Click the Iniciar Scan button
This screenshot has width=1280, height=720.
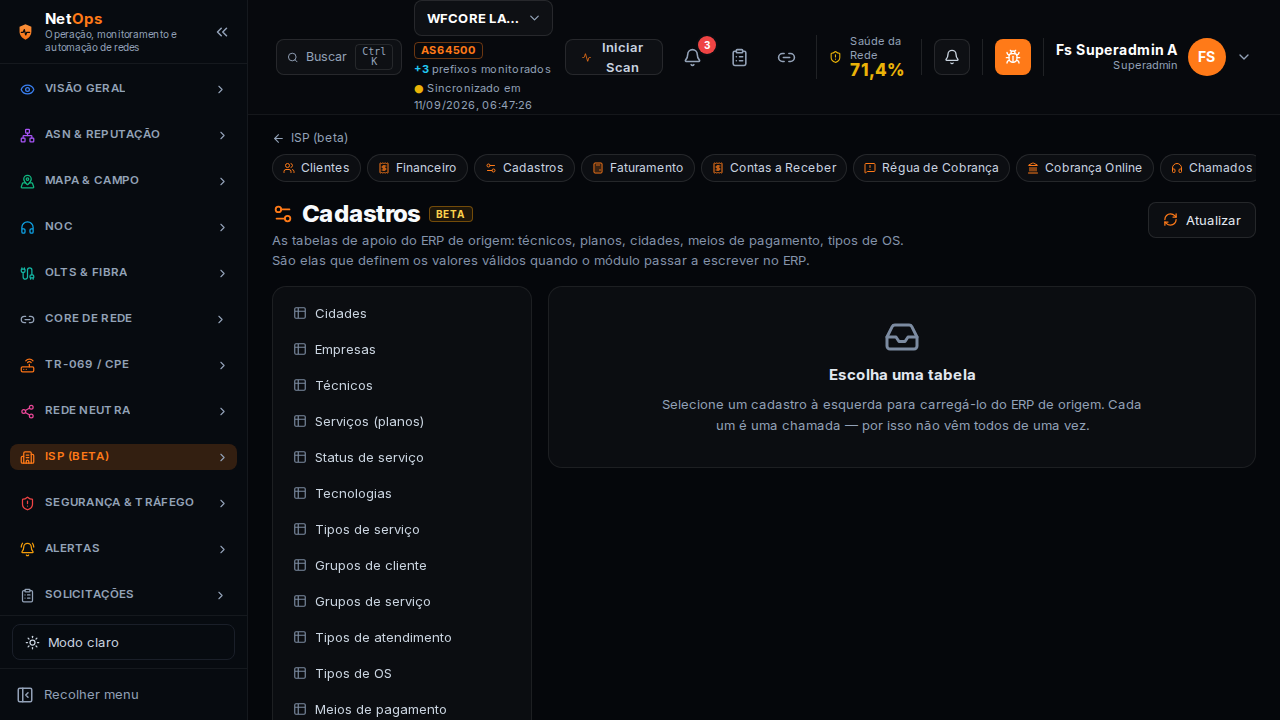614,57
